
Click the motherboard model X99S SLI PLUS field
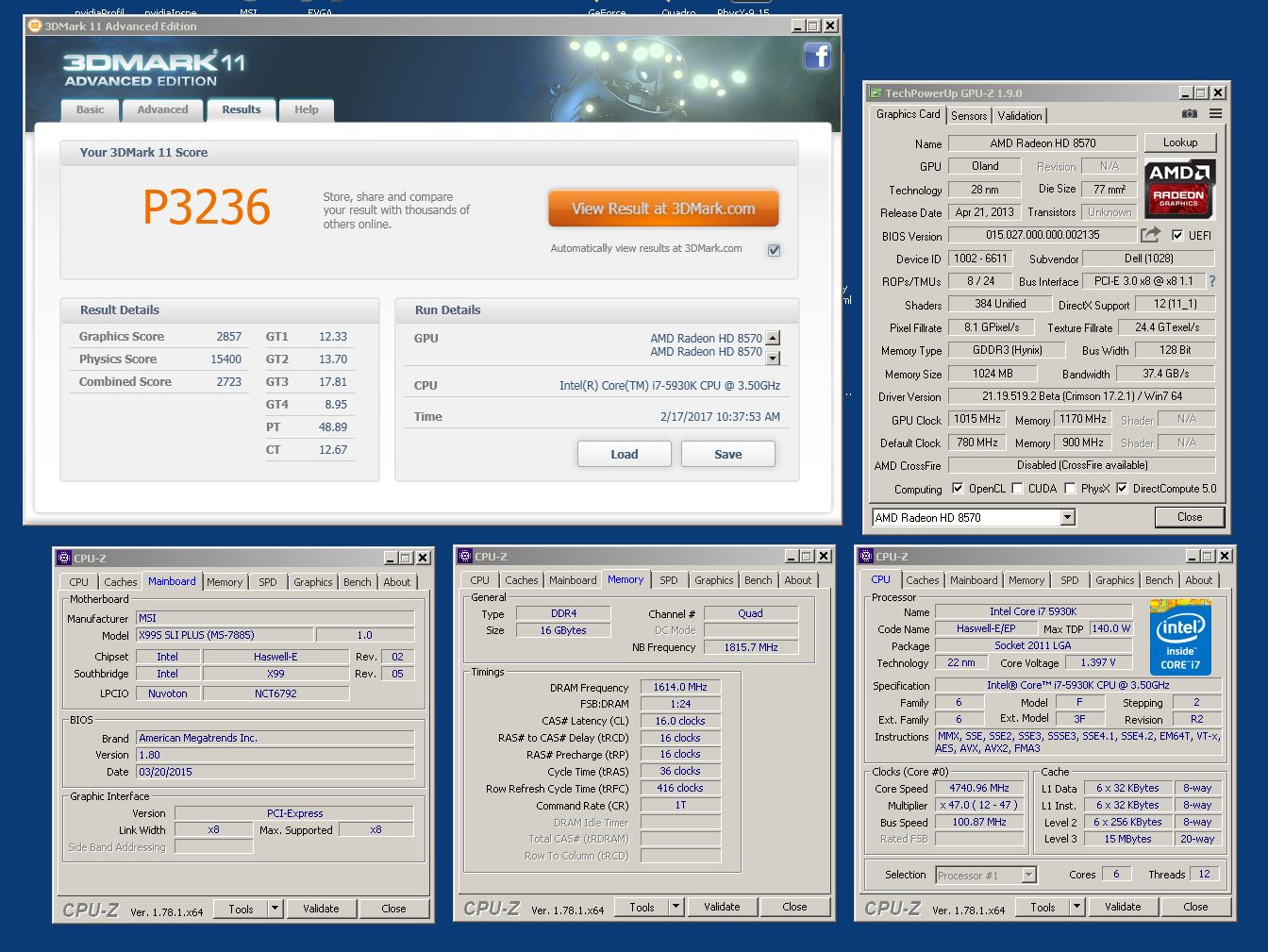pos(225,635)
